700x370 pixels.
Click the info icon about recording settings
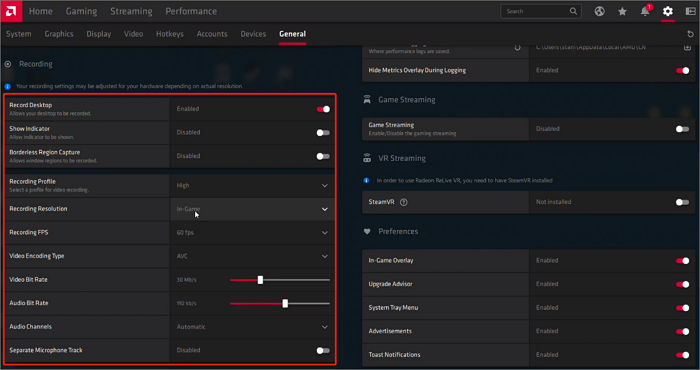click(8, 87)
